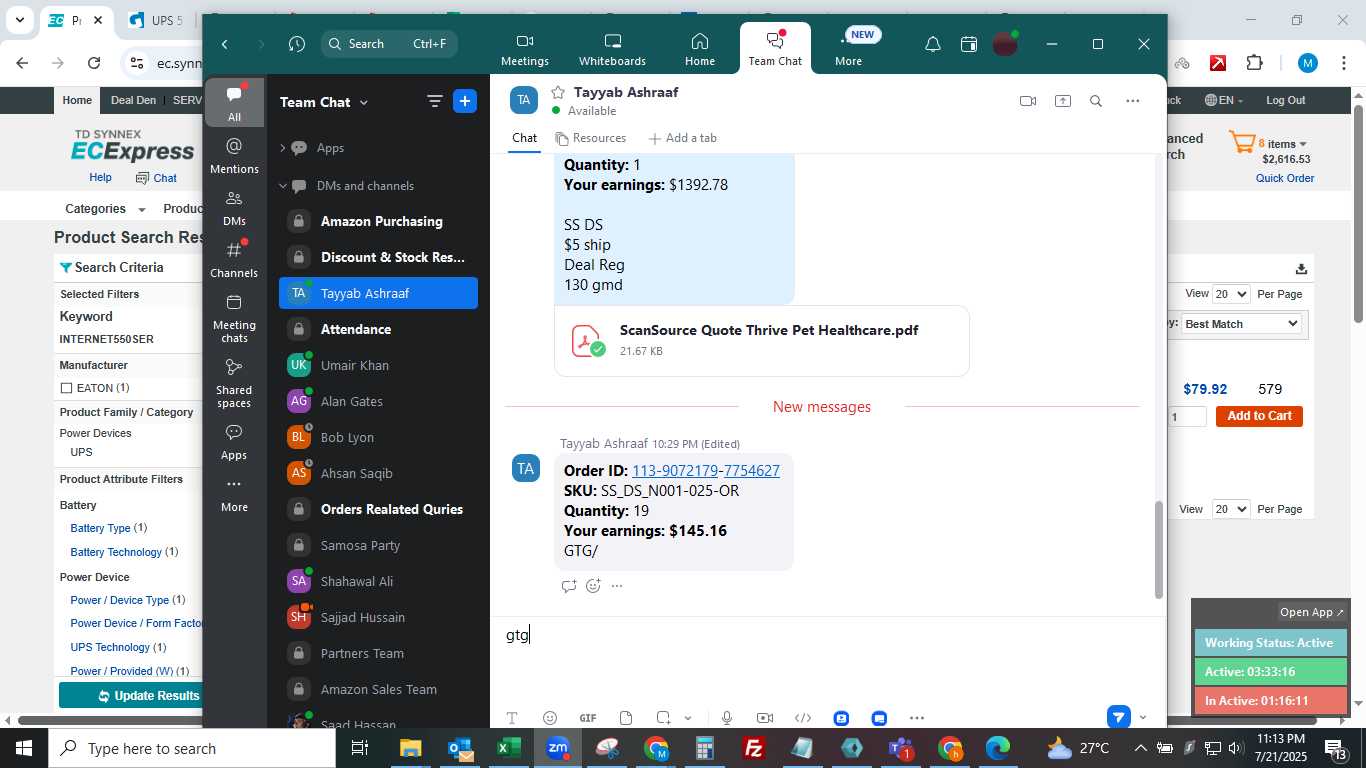The width and height of the screenshot is (1366, 768).
Task: Click the blue plus new chat button
Action: (x=465, y=101)
